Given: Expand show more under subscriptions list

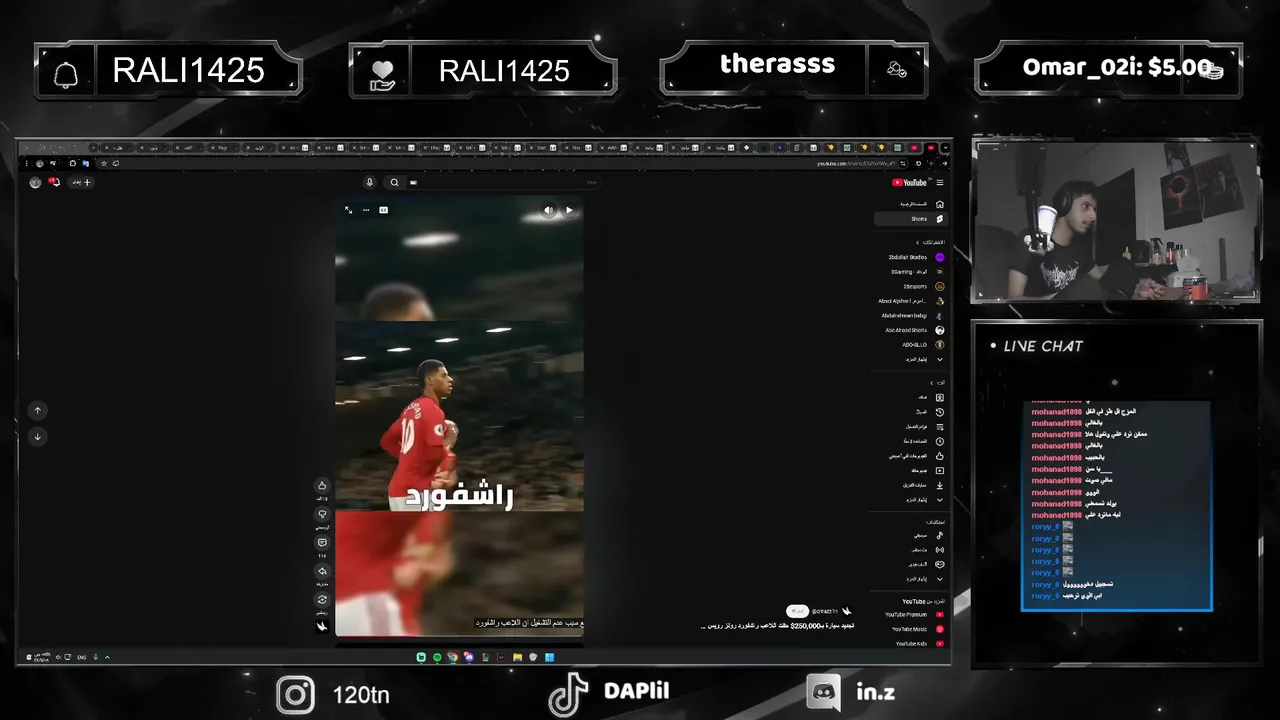Looking at the screenshot, I should pyautogui.click(x=910, y=359).
